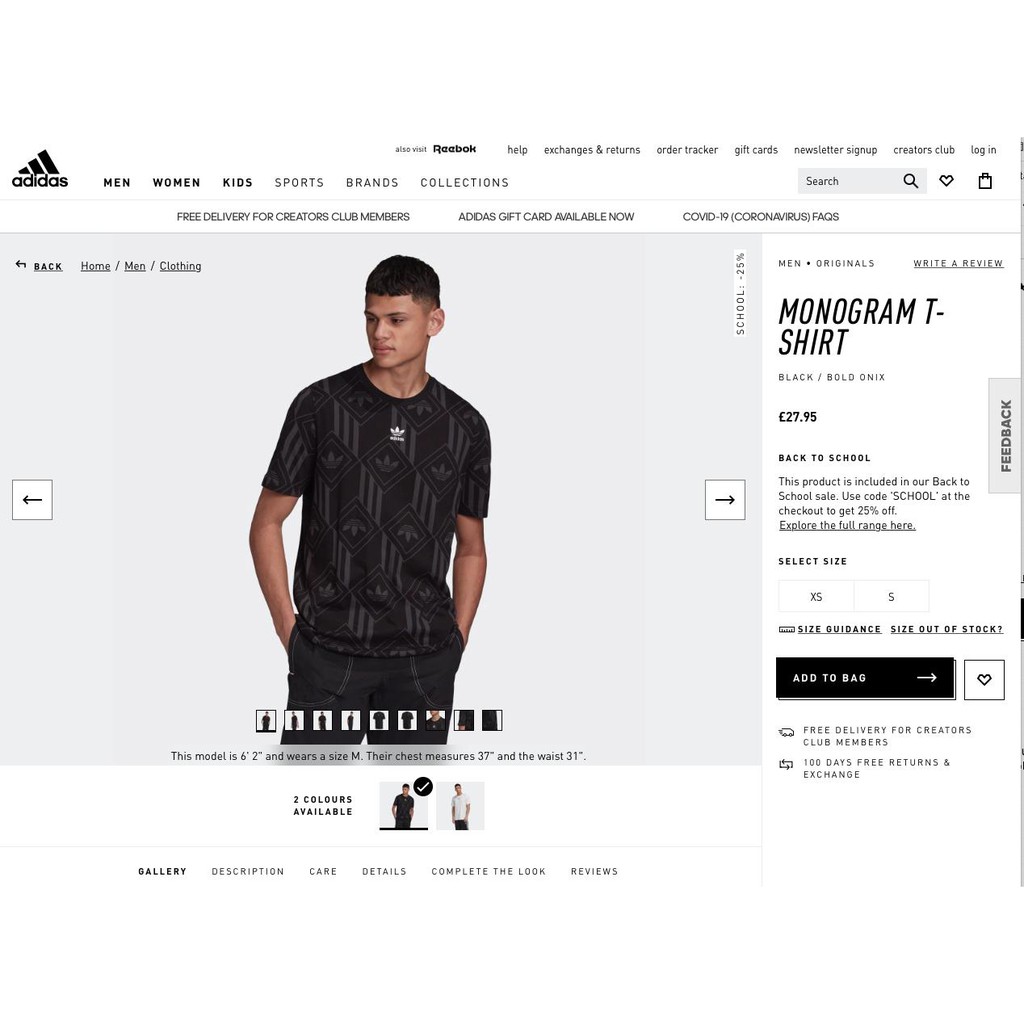Switch to the REVIEWS tab

(594, 871)
